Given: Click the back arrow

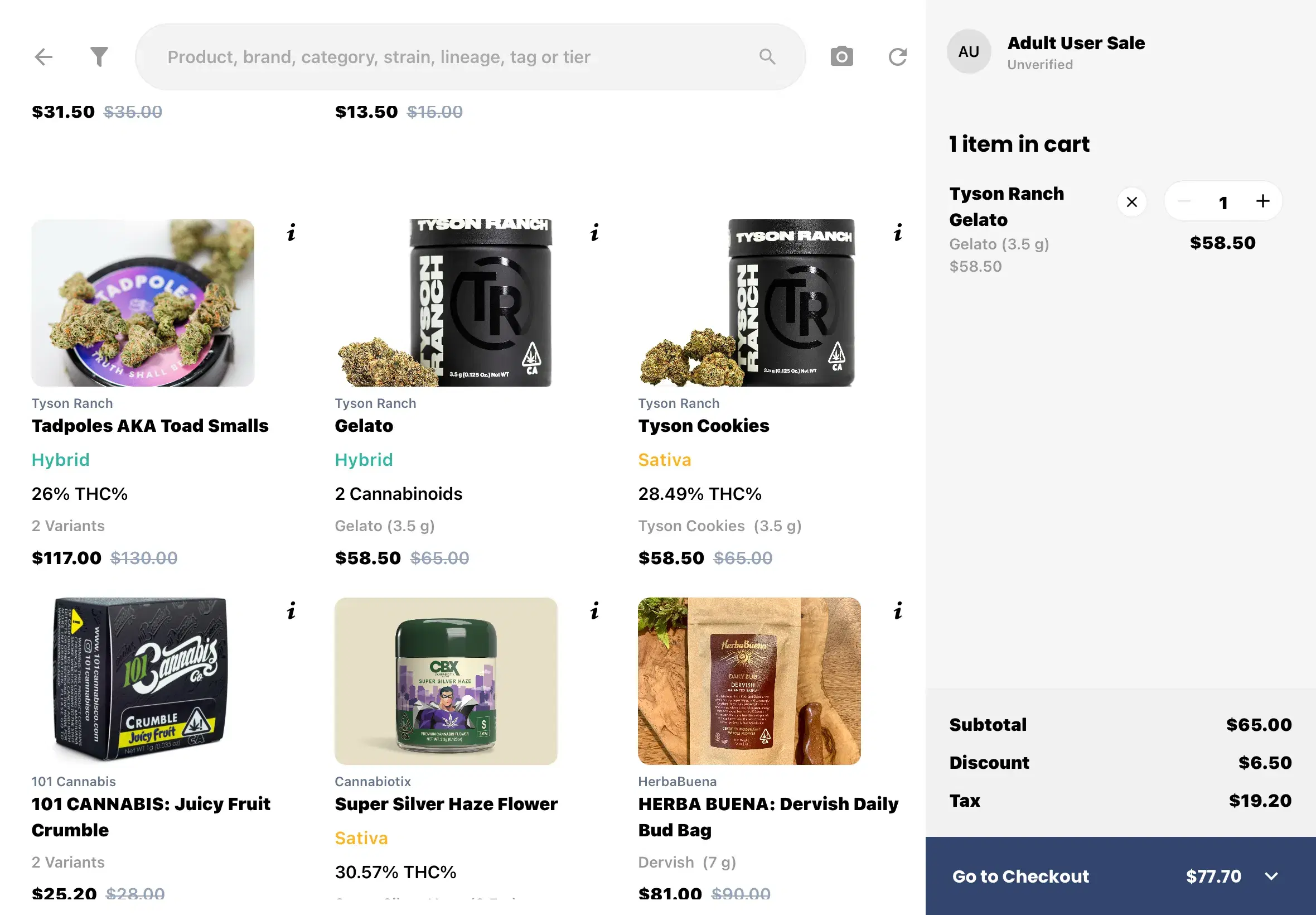Looking at the screenshot, I should point(43,56).
